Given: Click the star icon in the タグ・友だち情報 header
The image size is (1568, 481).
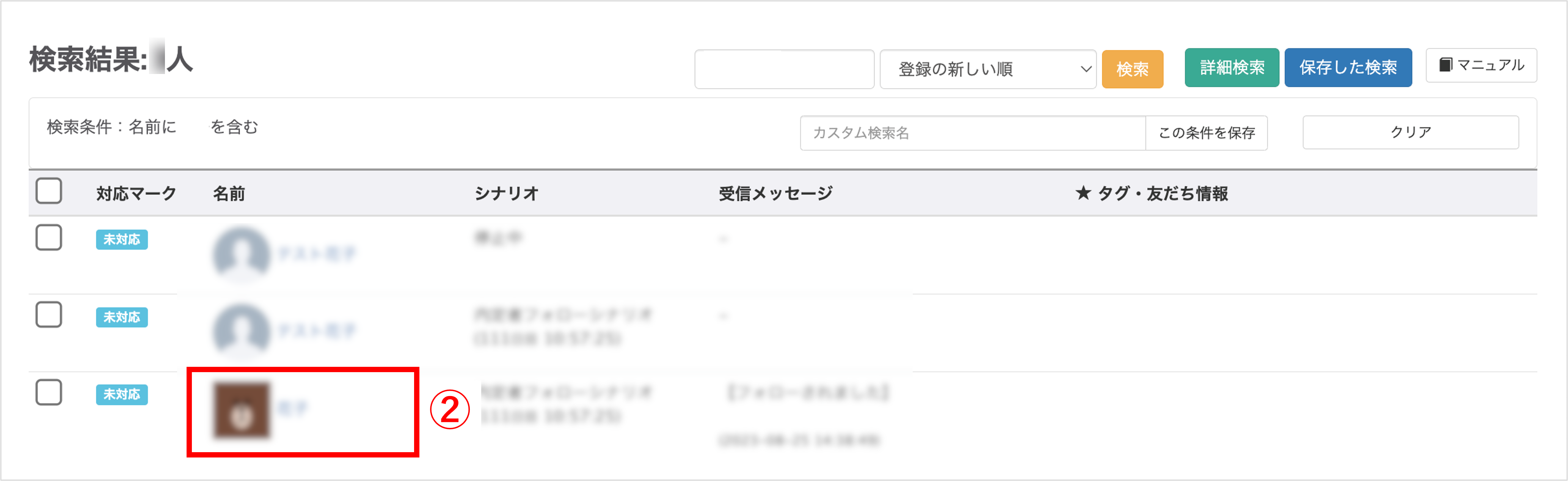Looking at the screenshot, I should [x=1083, y=193].
